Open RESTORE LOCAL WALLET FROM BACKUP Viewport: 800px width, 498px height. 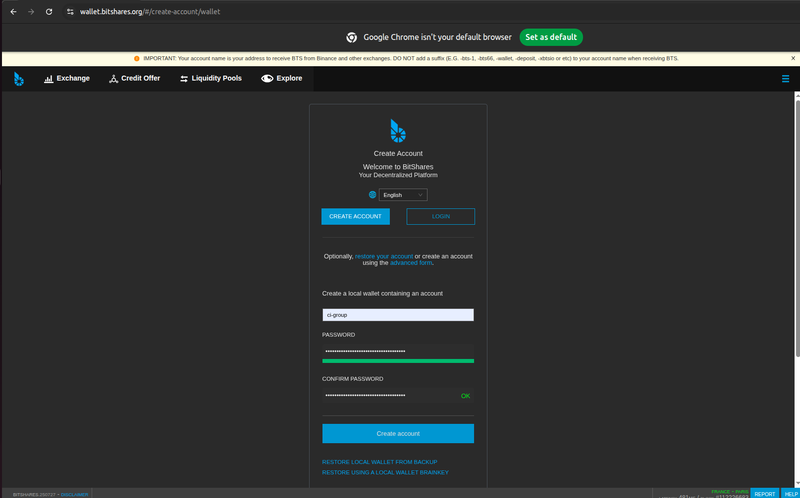pos(380,462)
